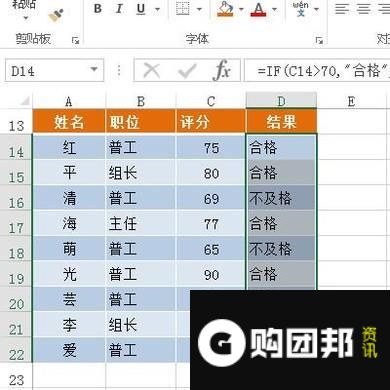Image resolution: width=390 pixels, height=390 pixels.
Task: Select column A header
Action: coord(69,101)
